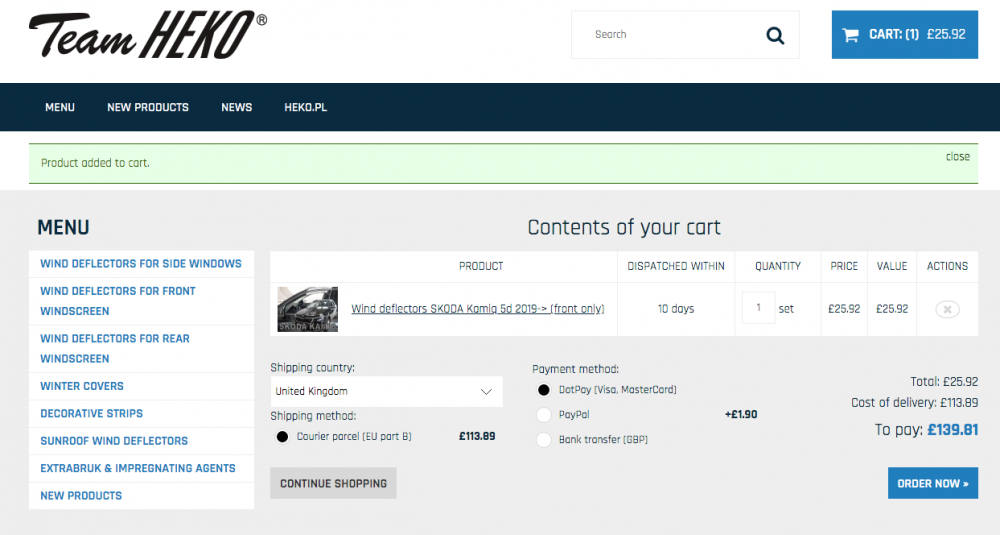Open Wind deflectors SKODA Kamiq product link

click(x=478, y=309)
